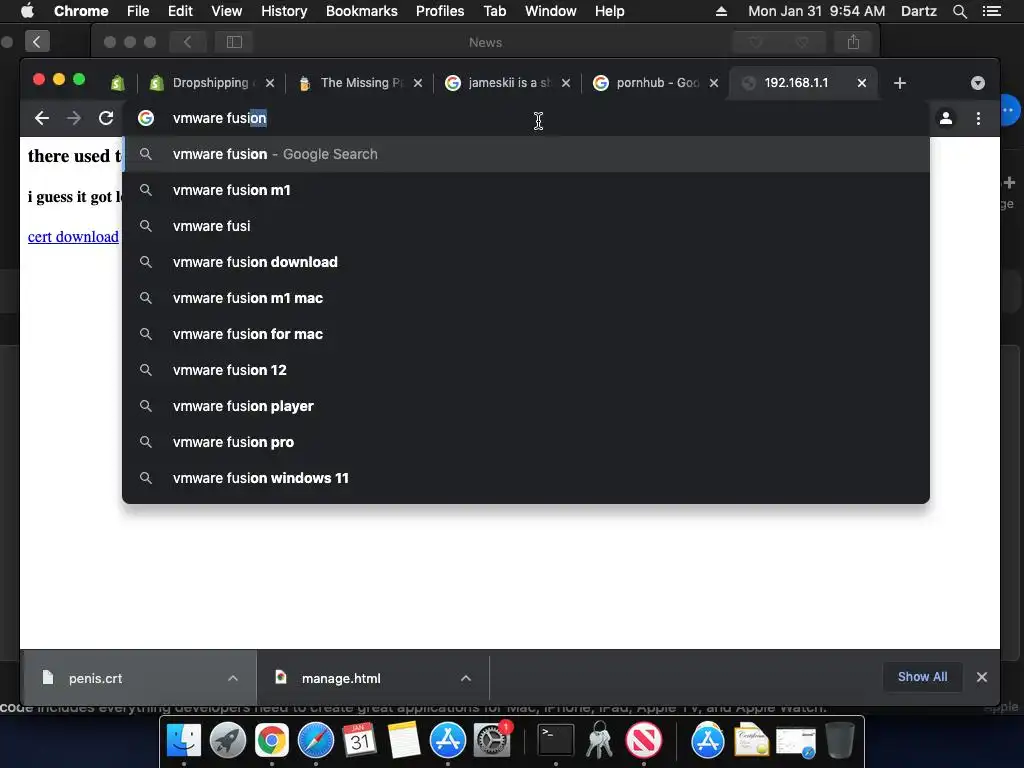The image size is (1024, 768).
Task: Open Safari from the Dock
Action: pos(316,740)
